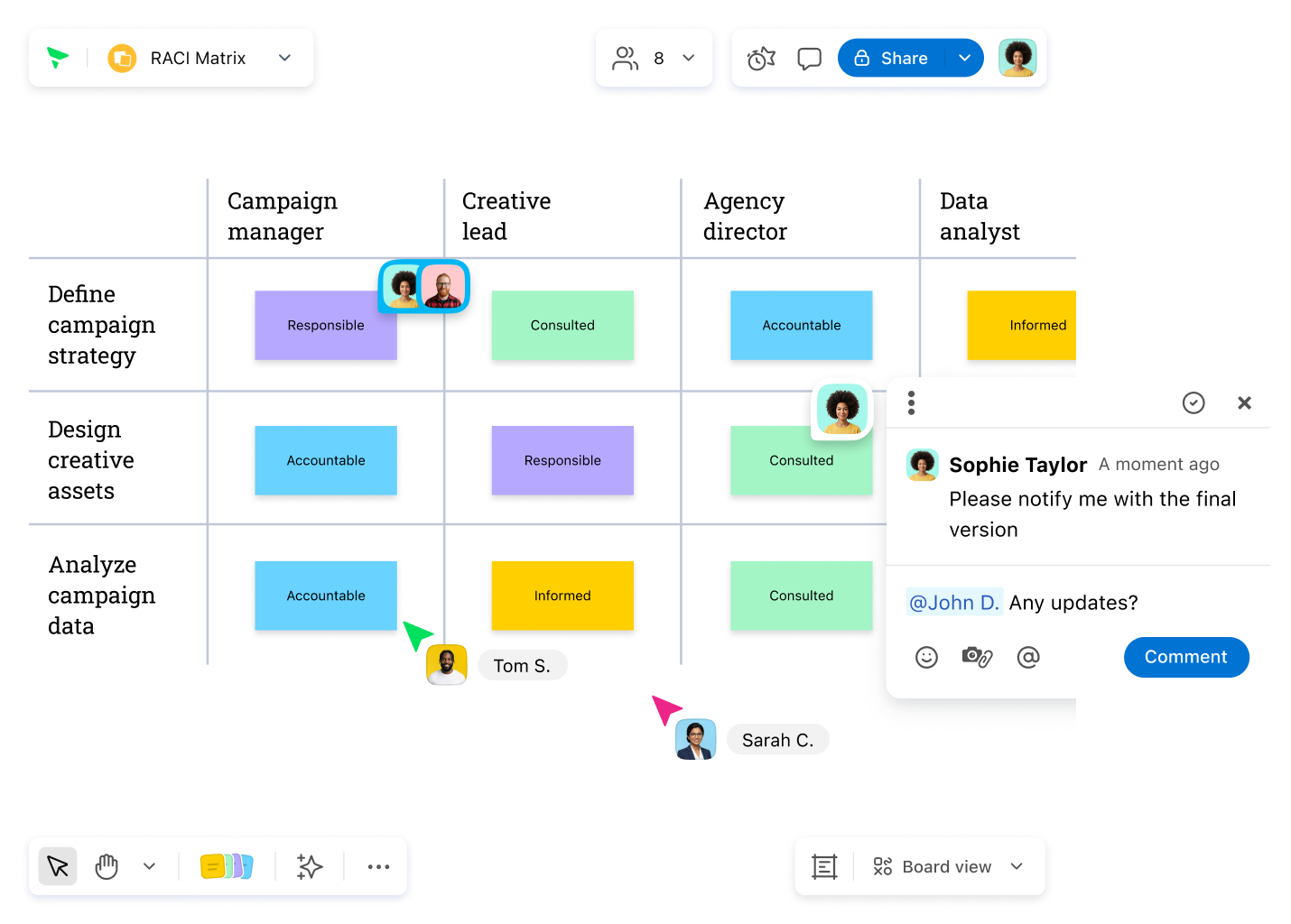Click the @ mention icon
This screenshot has height=924, width=1291.
pos(1028,657)
